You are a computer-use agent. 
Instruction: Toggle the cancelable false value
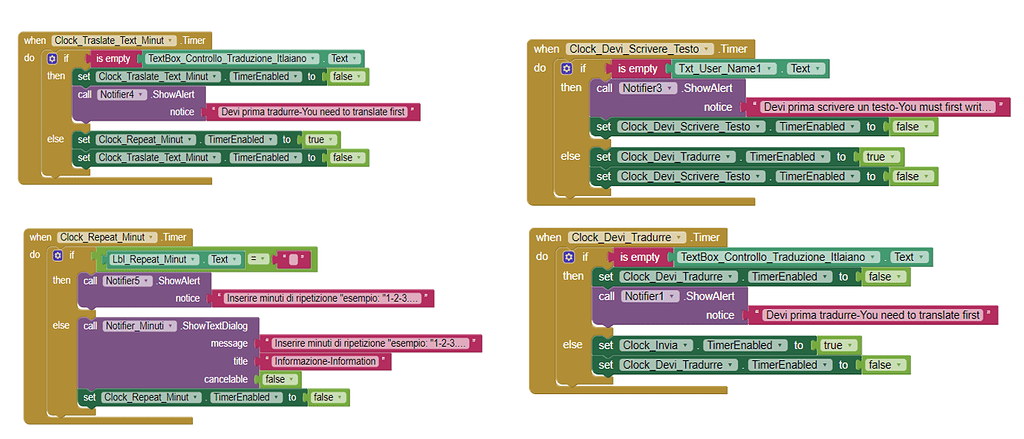pos(273,379)
